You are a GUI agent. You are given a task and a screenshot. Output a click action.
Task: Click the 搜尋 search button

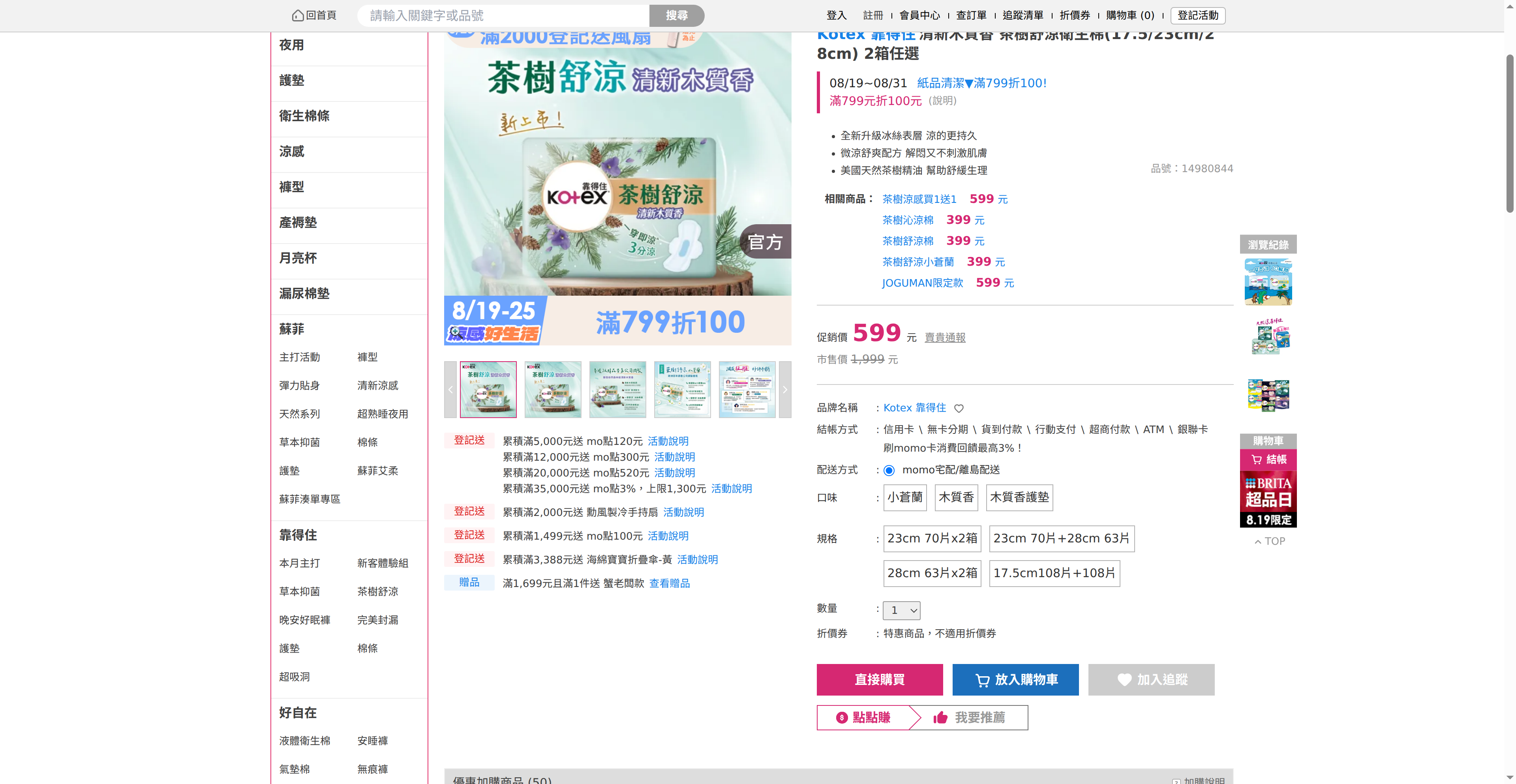pos(676,15)
